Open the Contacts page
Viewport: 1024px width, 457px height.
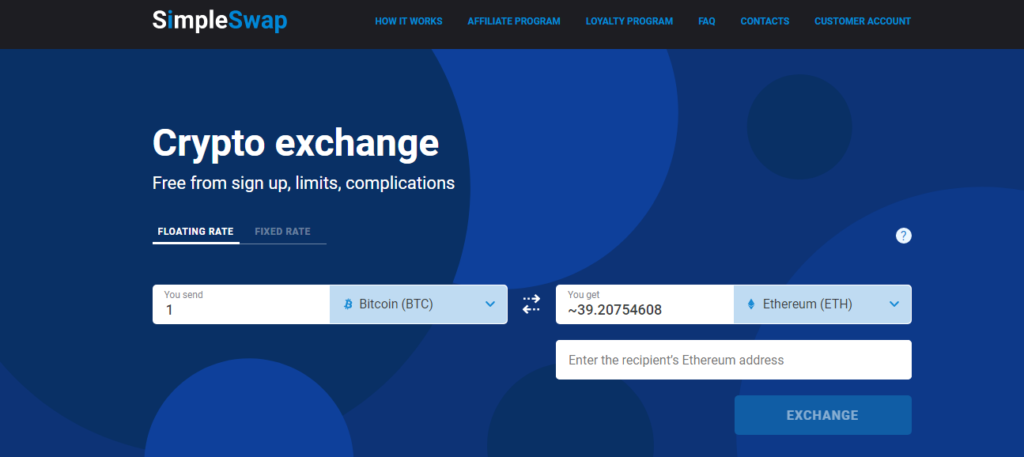pos(765,22)
